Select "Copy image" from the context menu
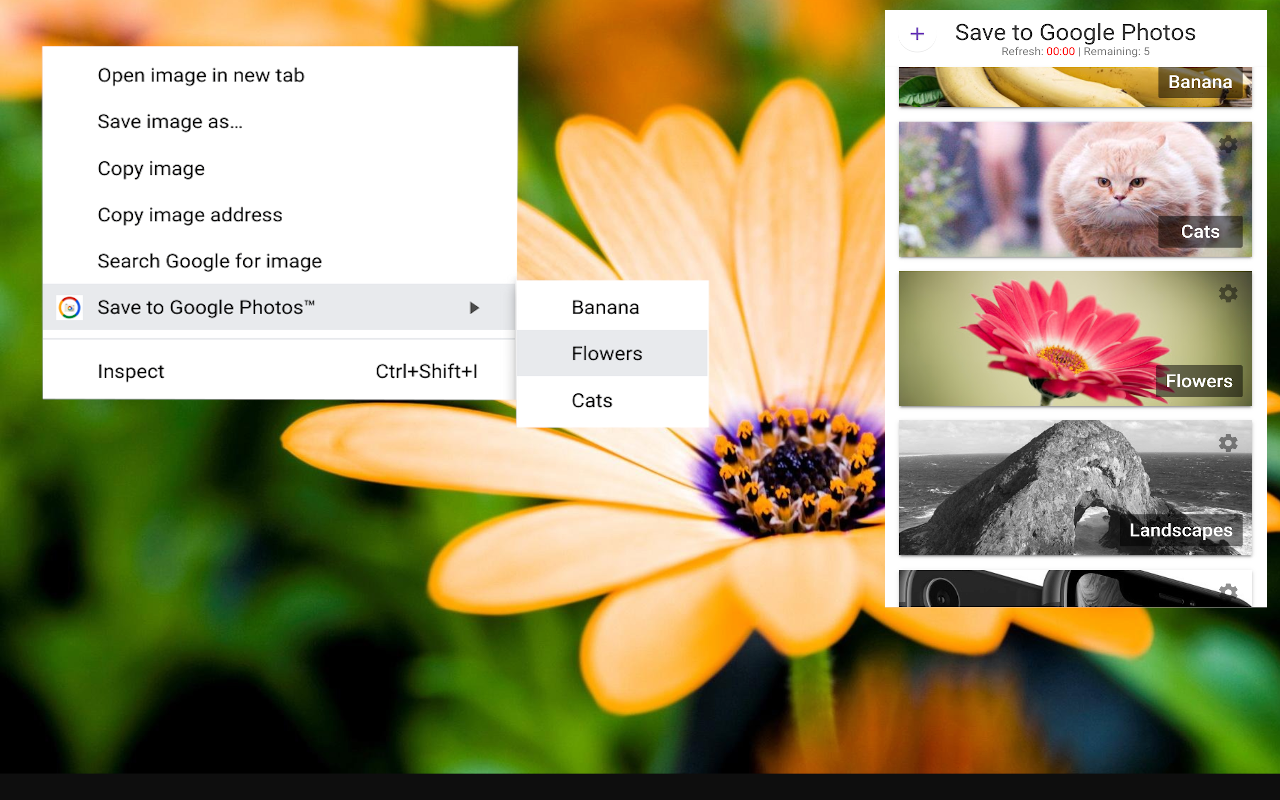1280x800 pixels. 151,168
